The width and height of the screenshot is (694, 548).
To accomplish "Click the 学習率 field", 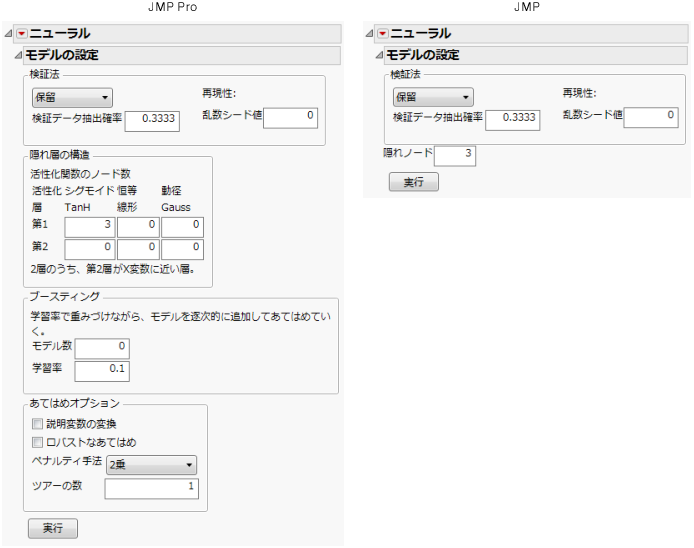I will coord(102,371).
